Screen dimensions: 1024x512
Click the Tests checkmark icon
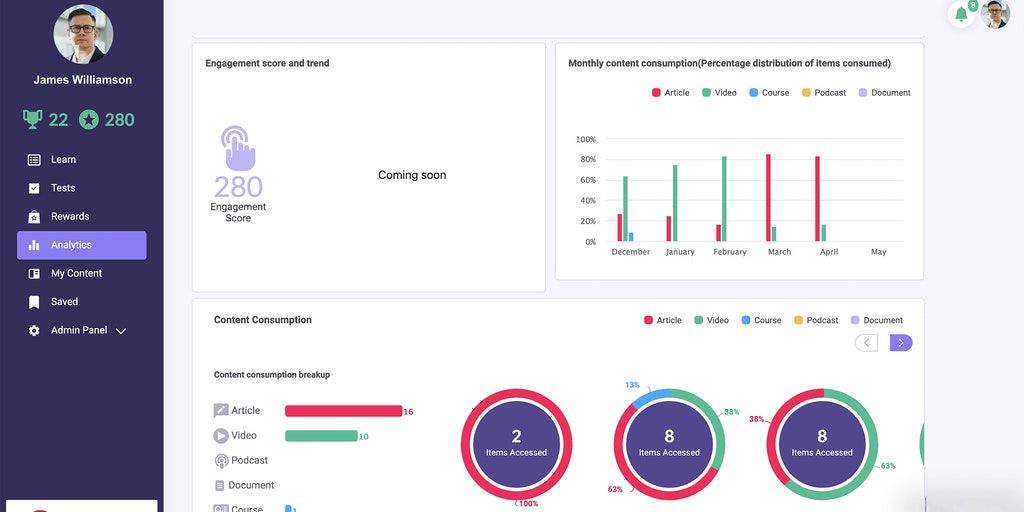(34, 188)
